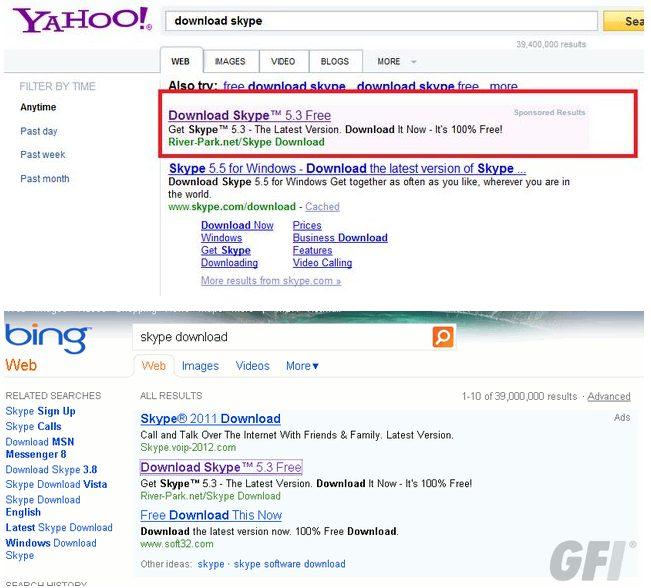Click the 'Features' sitelink

[312, 250]
